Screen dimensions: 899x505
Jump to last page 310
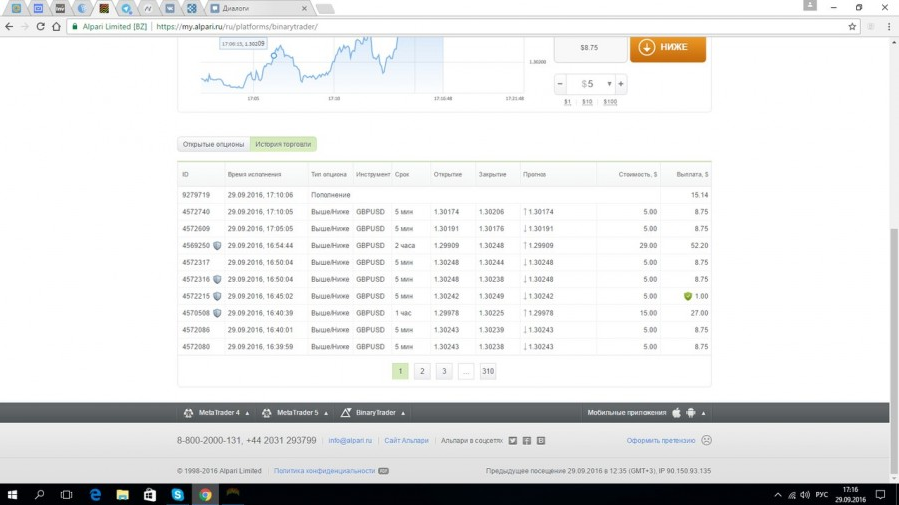coord(487,371)
